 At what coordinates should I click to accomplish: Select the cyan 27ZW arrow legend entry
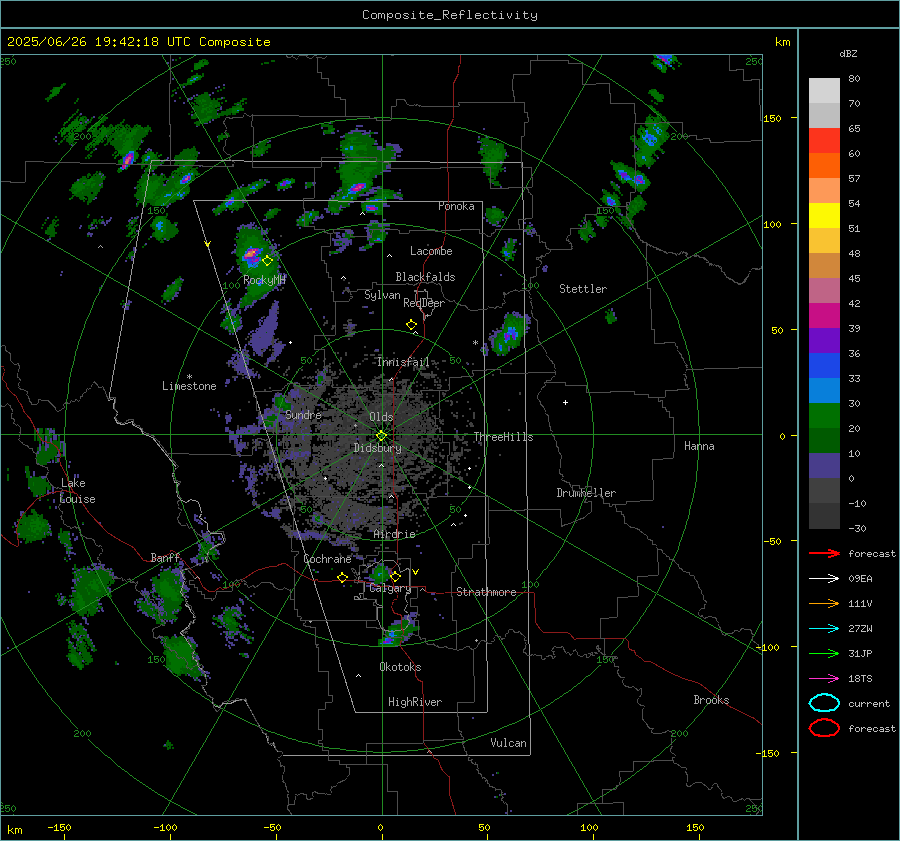[x=824, y=628]
